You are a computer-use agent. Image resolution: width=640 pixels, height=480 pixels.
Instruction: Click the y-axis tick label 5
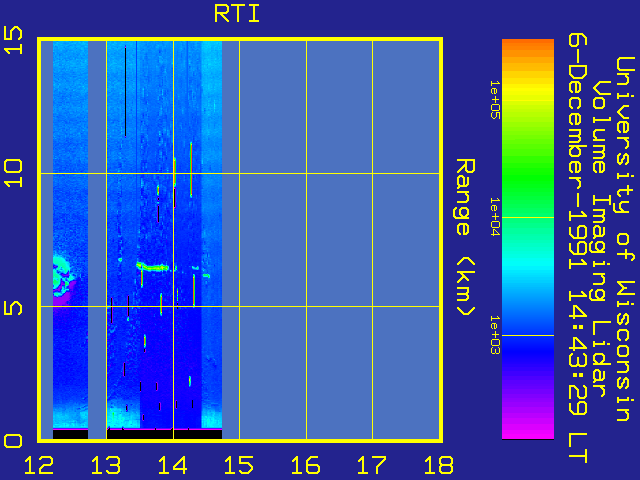point(13,307)
